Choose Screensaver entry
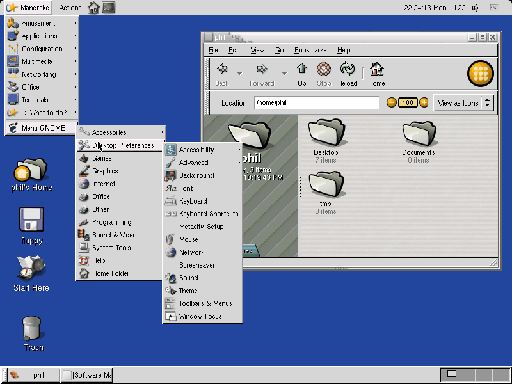Viewport: 512px width, 384px height. (203, 265)
